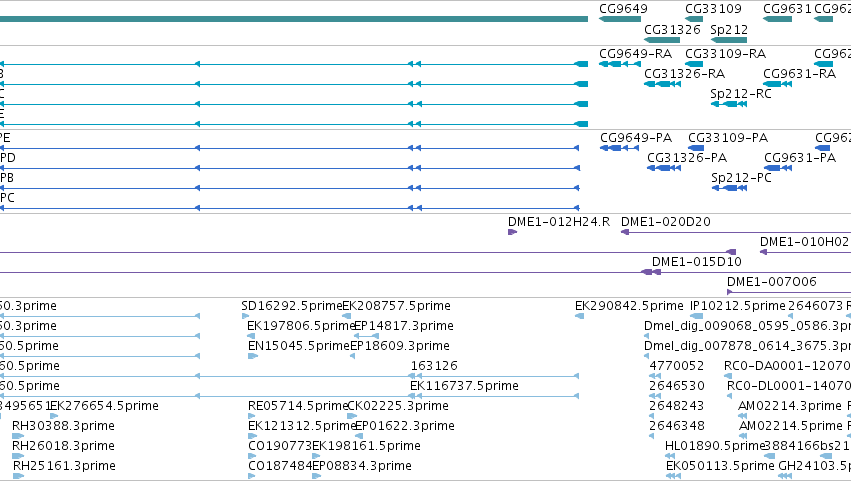Select the EK198161.5prime EST

(x=316, y=457)
